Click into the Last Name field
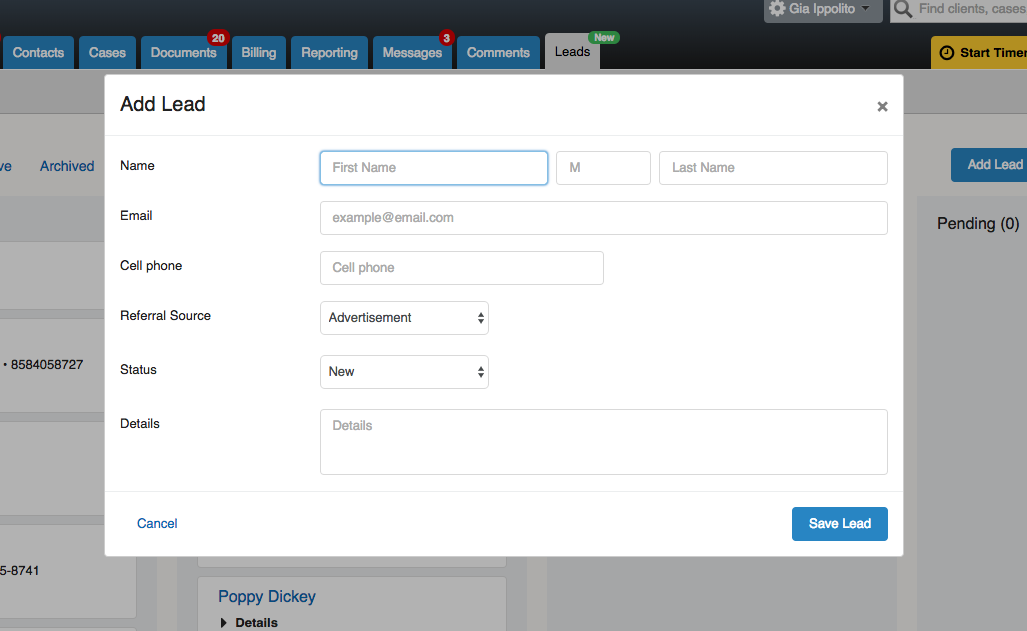Image resolution: width=1027 pixels, height=631 pixels. 773,168
